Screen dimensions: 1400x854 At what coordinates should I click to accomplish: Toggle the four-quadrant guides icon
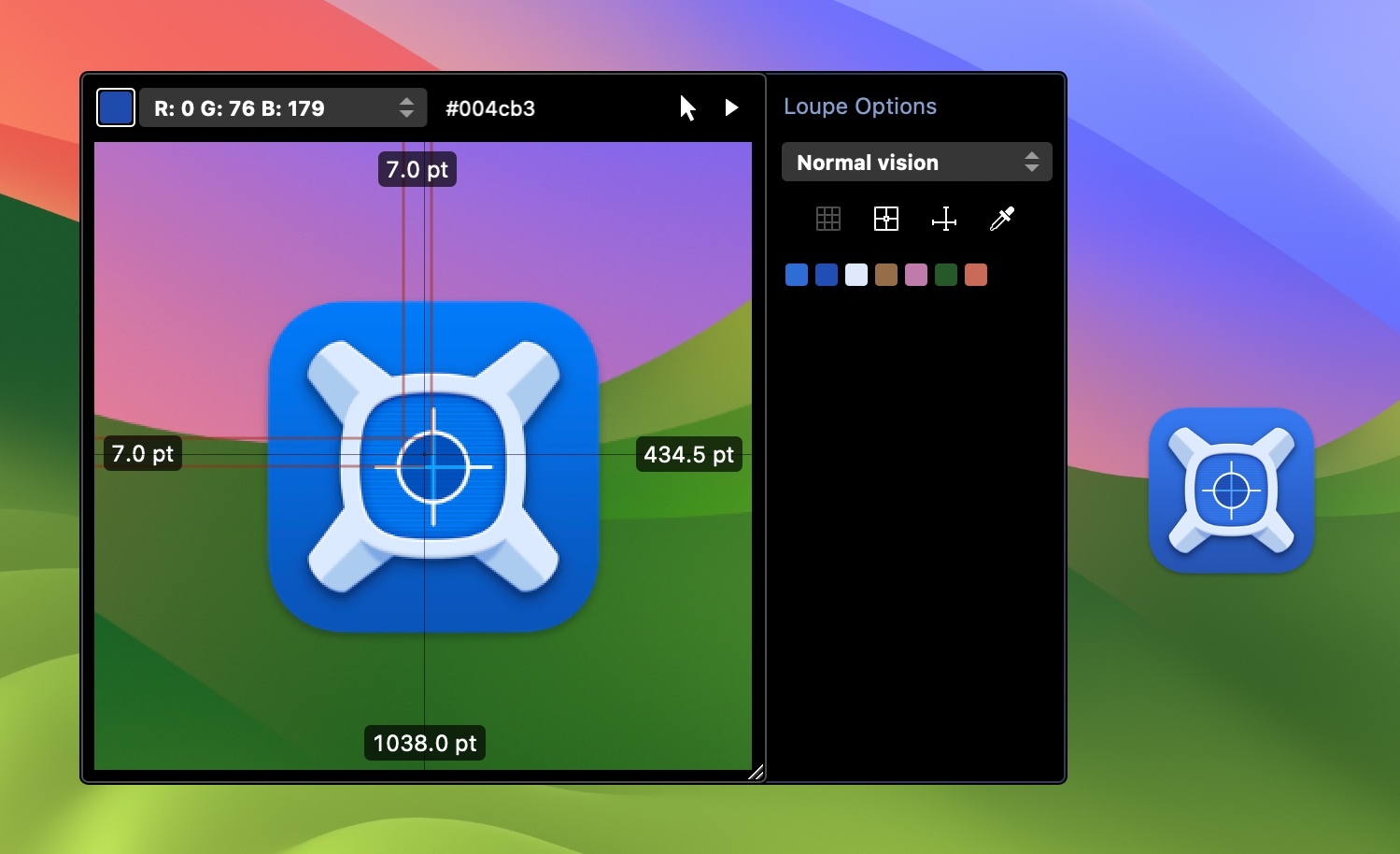click(x=885, y=219)
